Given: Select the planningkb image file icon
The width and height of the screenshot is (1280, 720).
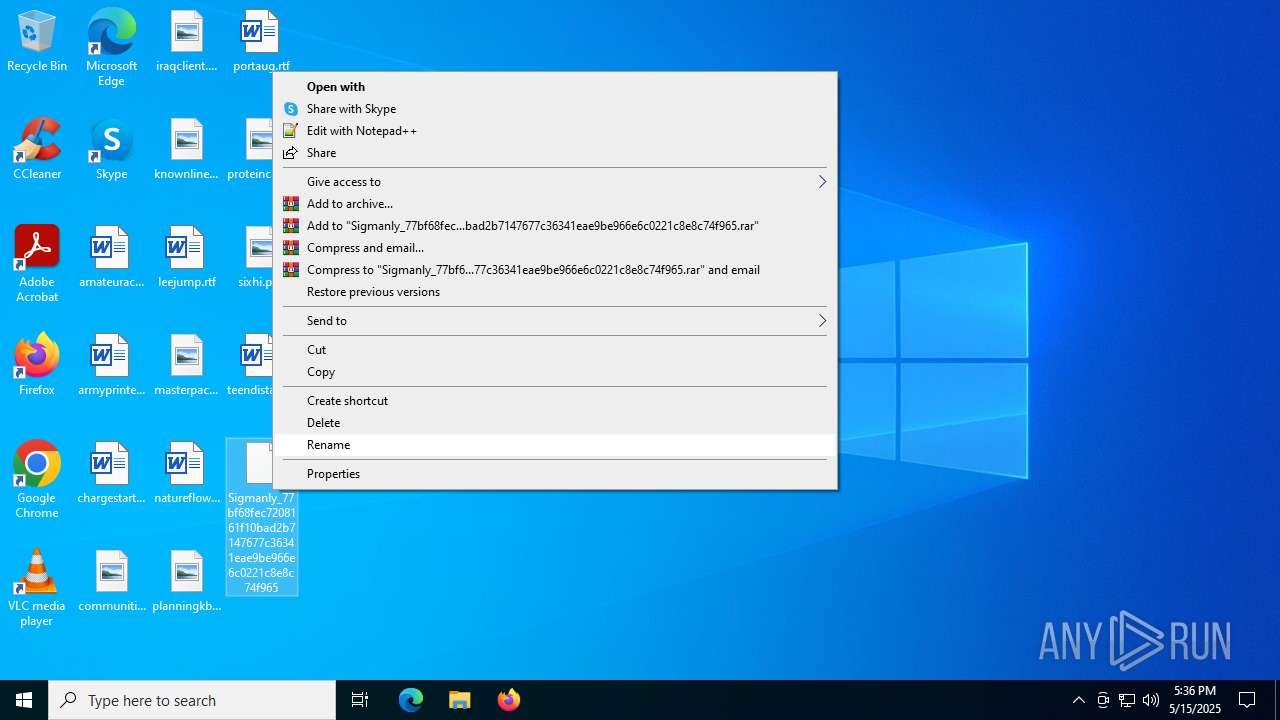Looking at the screenshot, I should click(186, 582).
